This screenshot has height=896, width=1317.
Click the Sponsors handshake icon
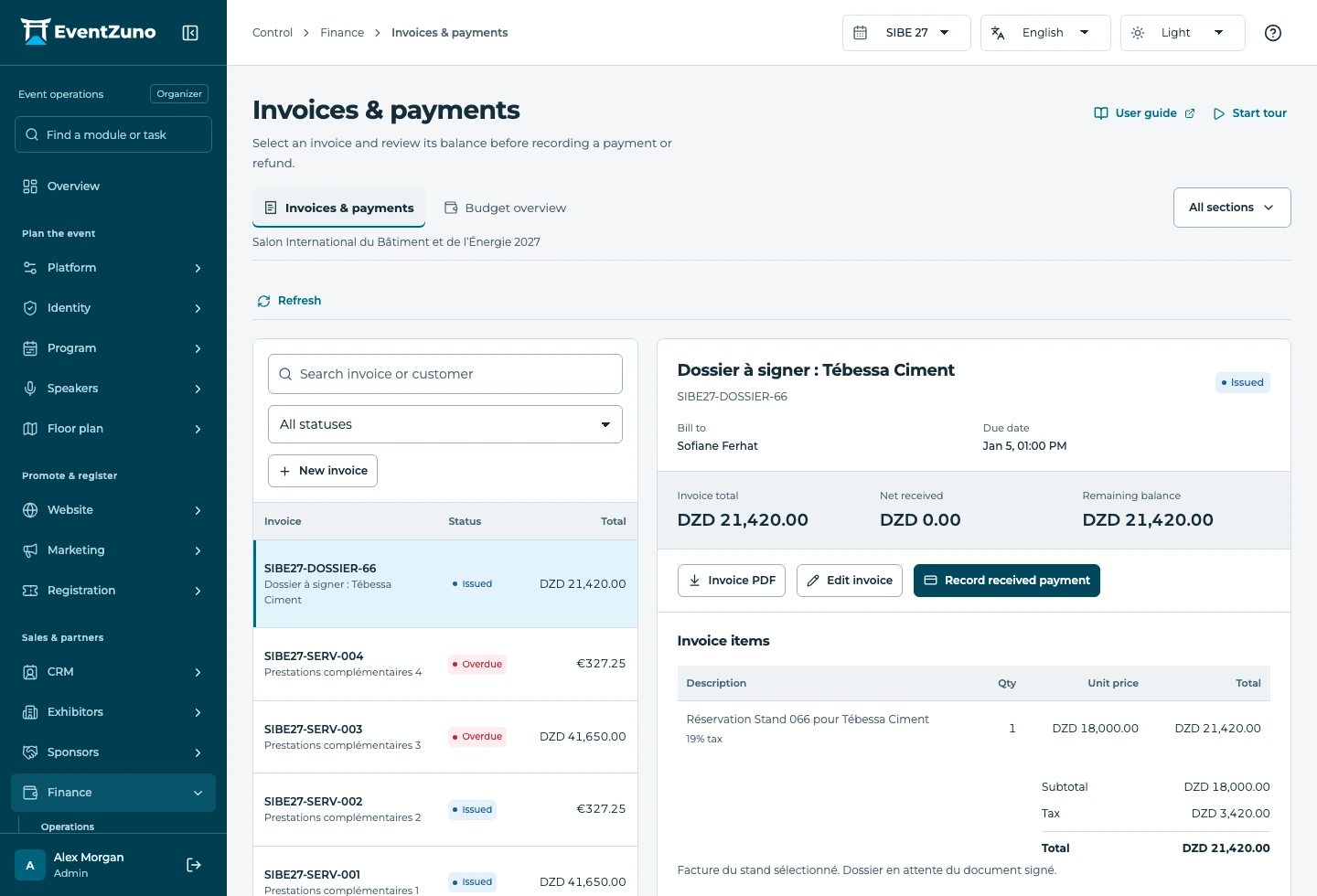coord(30,752)
